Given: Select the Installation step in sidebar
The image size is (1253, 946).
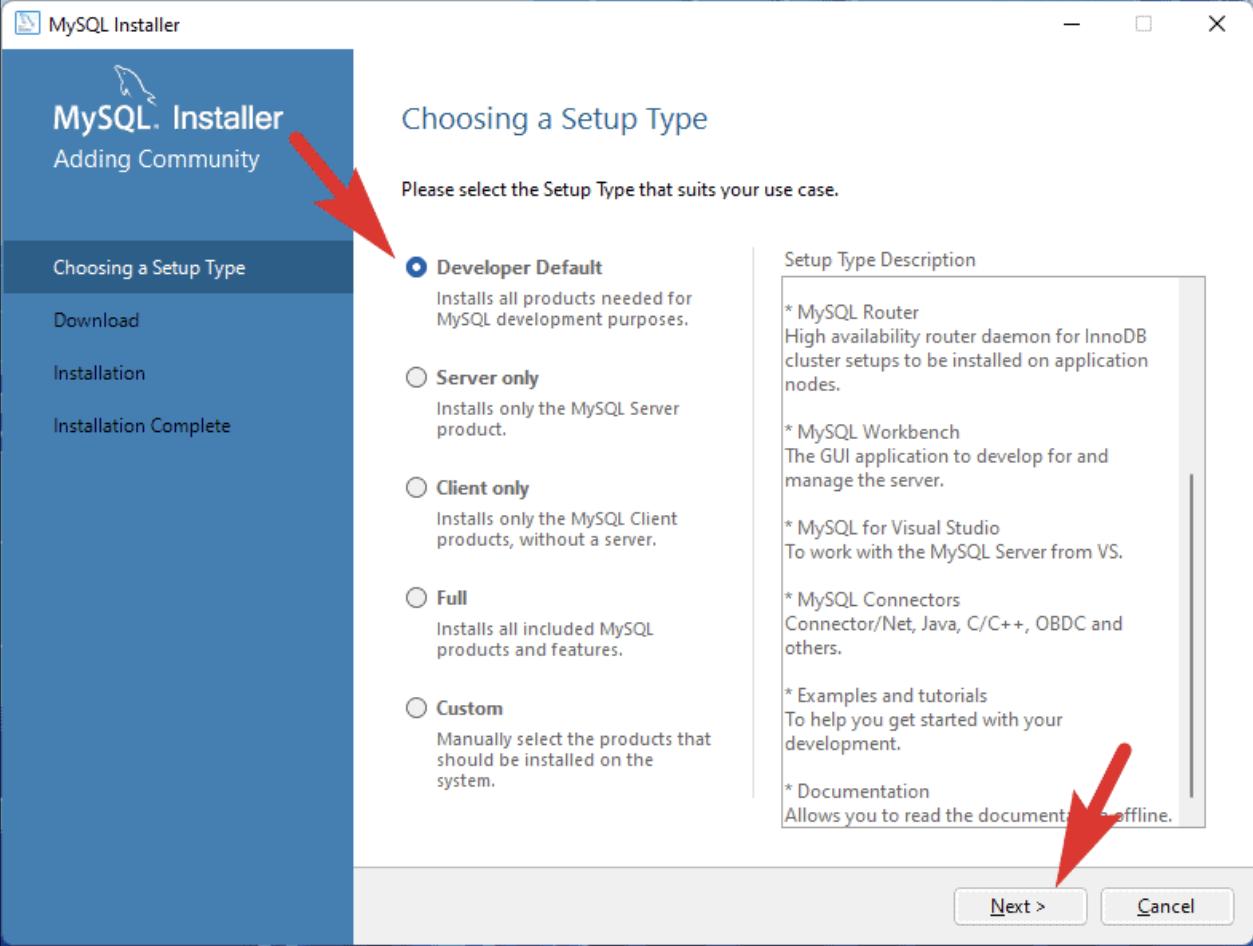Looking at the screenshot, I should click(x=99, y=373).
